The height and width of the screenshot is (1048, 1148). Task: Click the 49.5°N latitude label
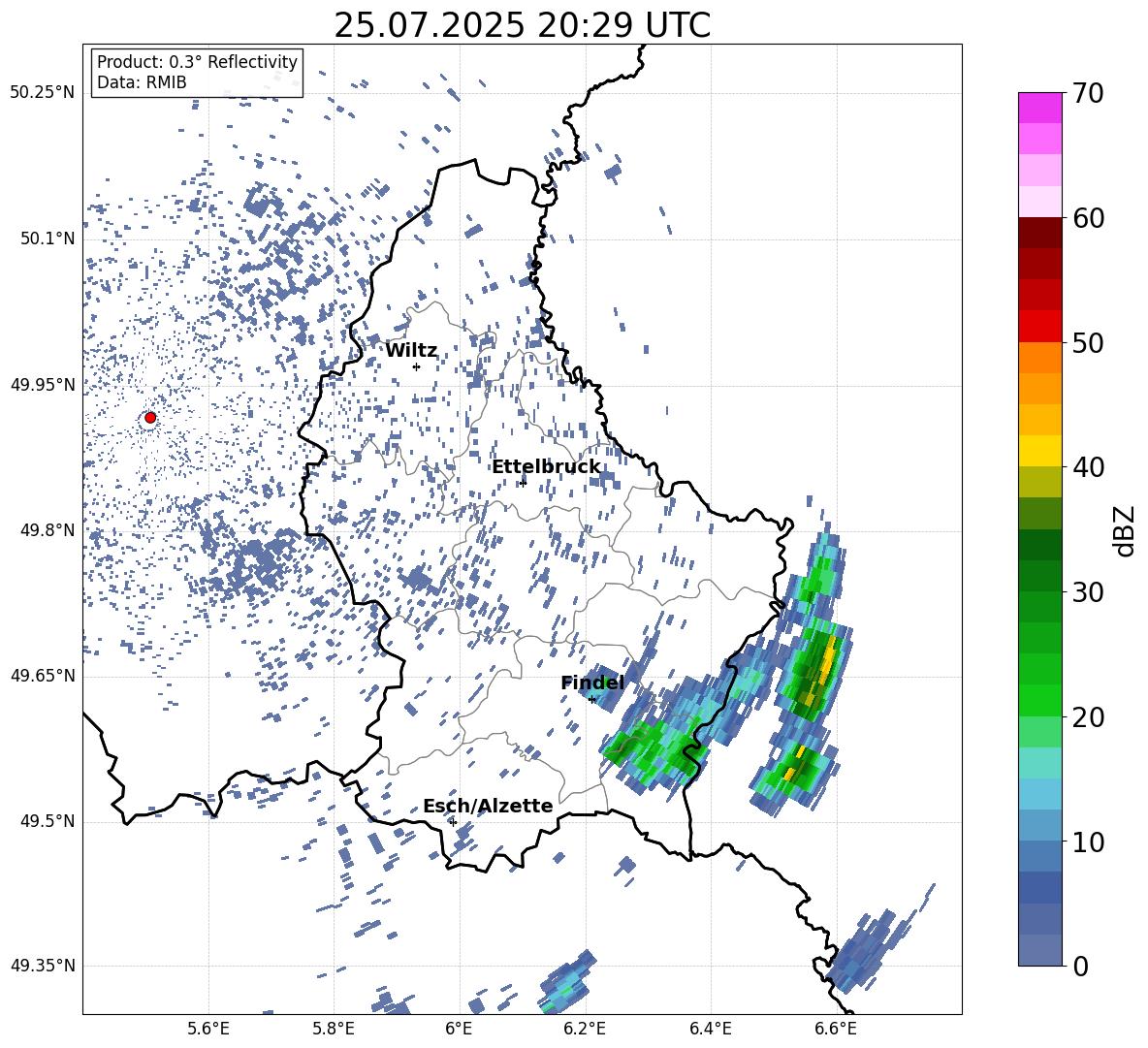(x=47, y=821)
